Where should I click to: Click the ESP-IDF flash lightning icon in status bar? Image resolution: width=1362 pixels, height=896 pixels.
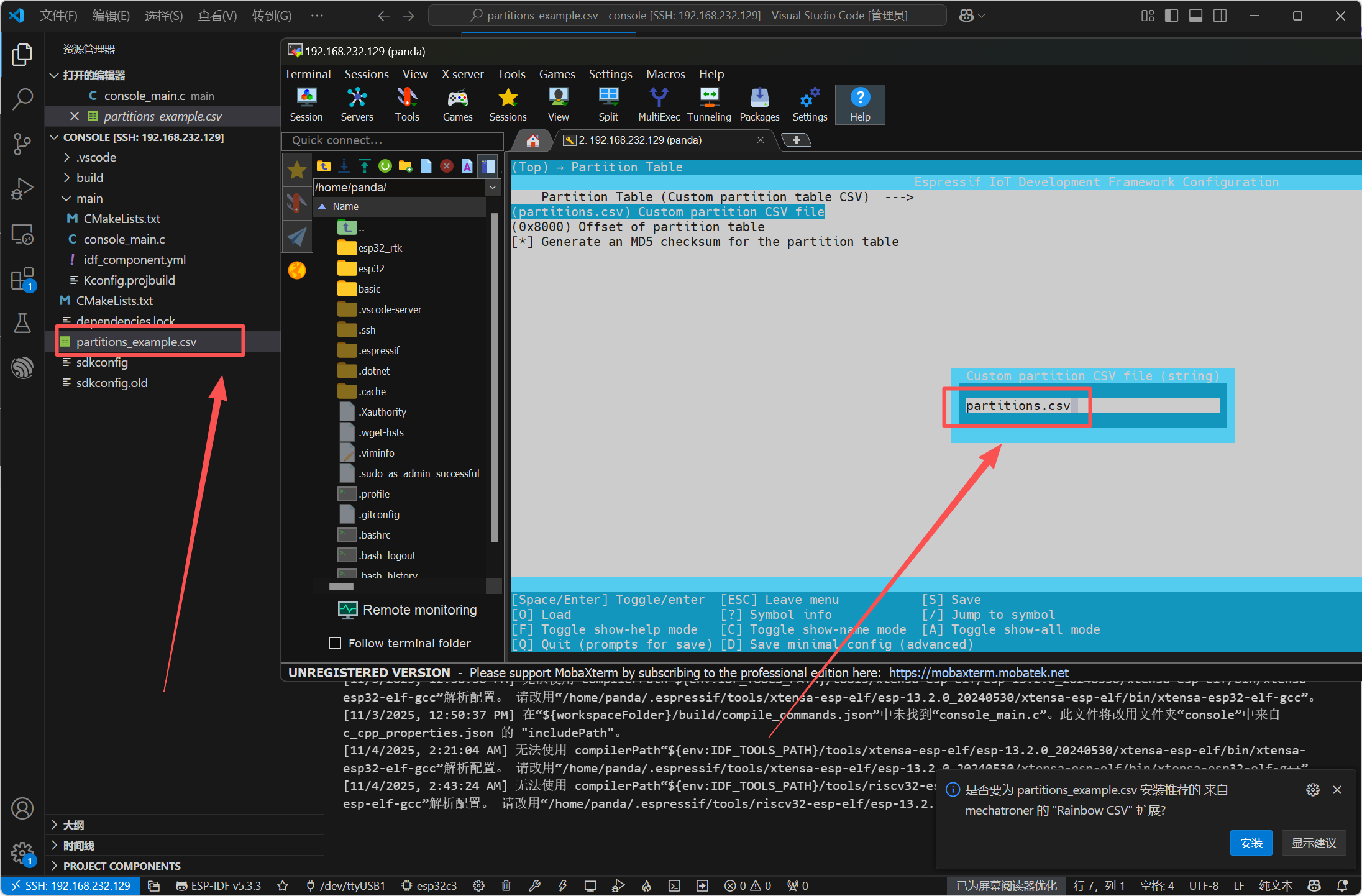click(562, 885)
